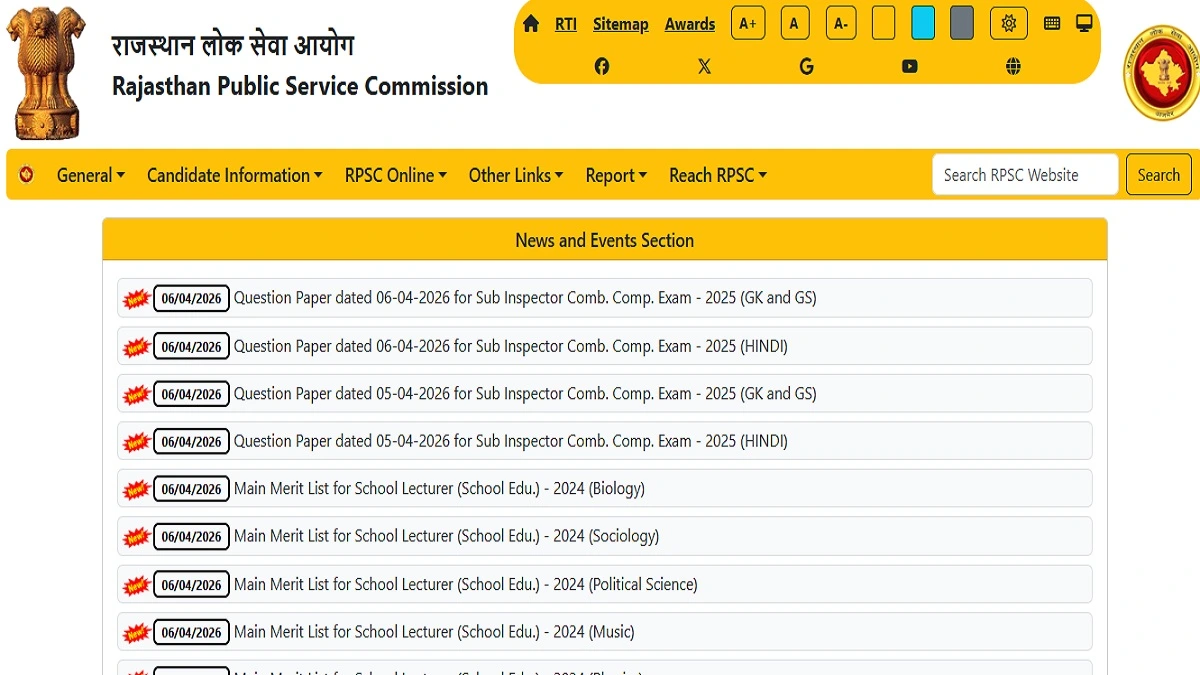Click the Facebook social icon

coord(601,66)
